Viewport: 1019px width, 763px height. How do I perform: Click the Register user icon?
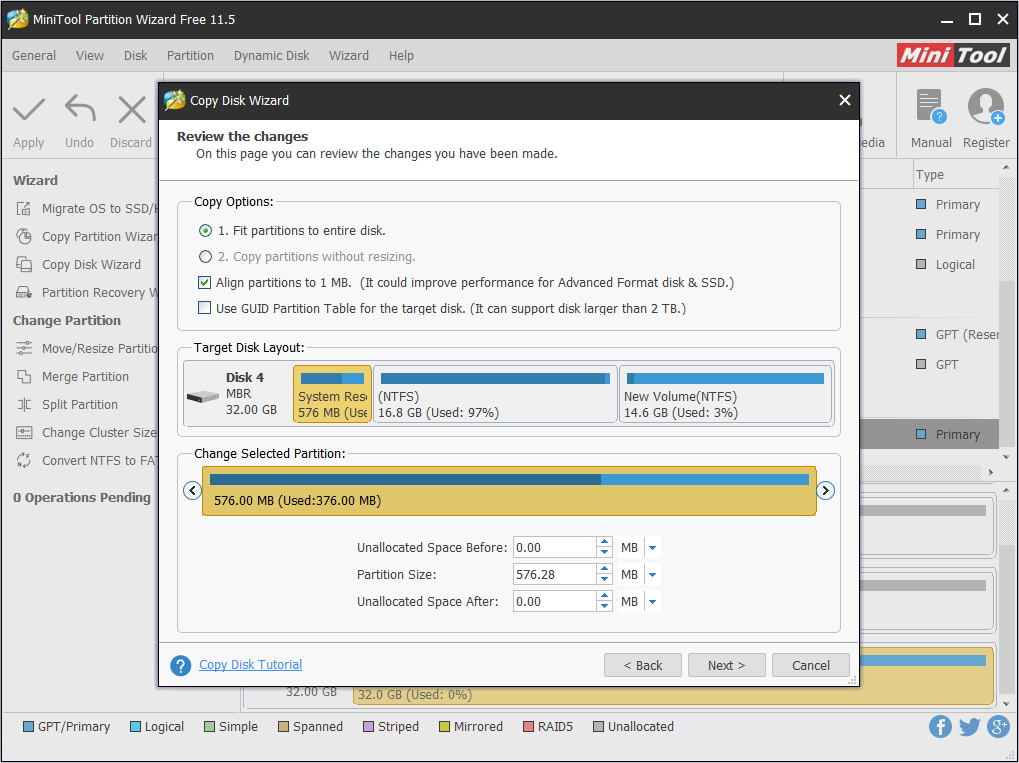pyautogui.click(x=986, y=107)
